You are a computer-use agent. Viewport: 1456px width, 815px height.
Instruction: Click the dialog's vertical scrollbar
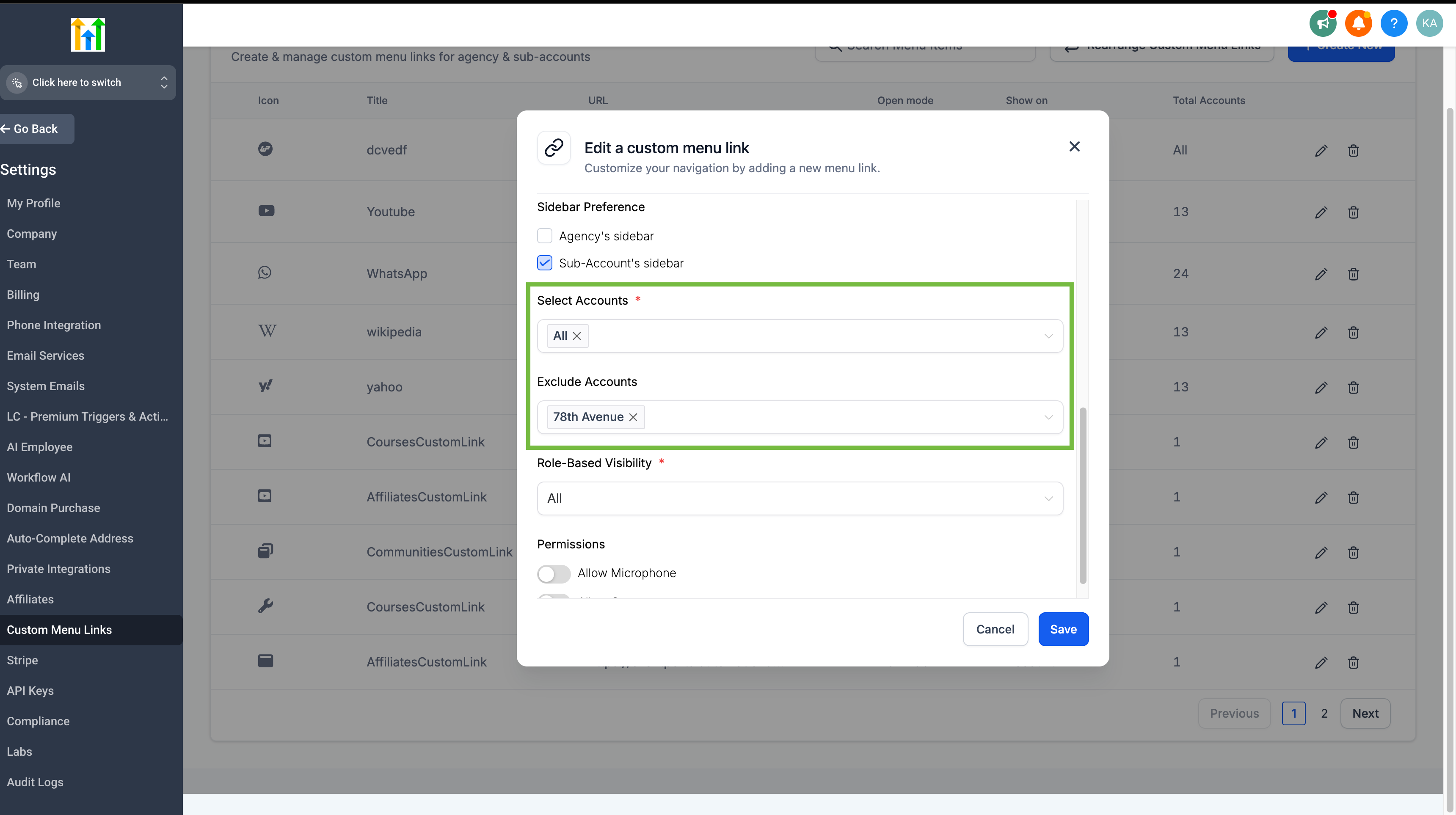(x=1082, y=495)
